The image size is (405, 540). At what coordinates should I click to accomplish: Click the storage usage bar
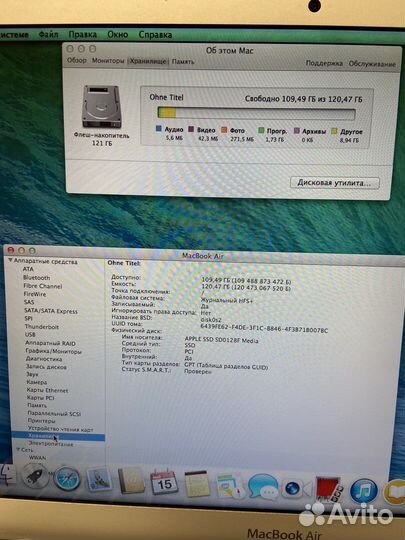[256, 114]
